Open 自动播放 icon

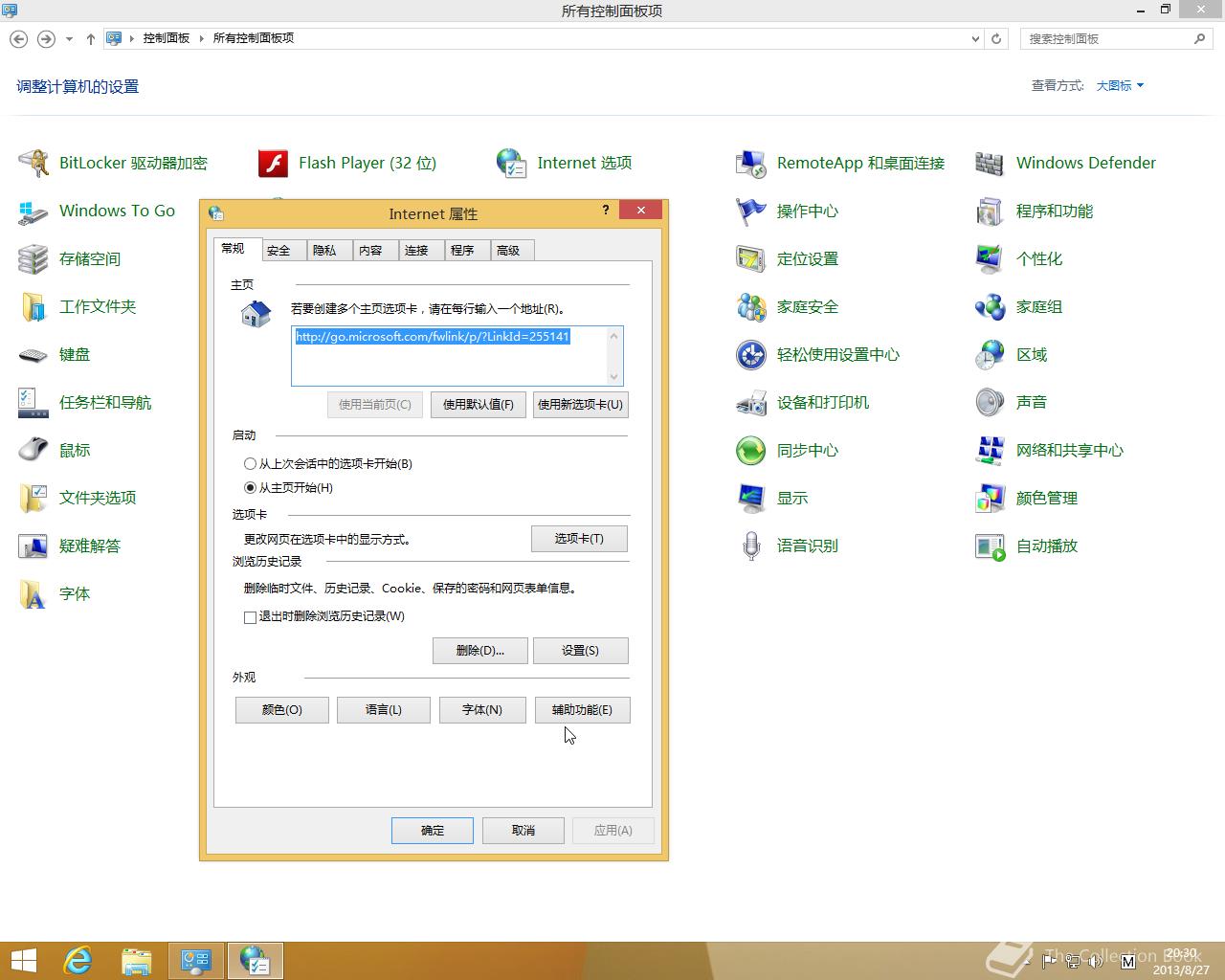coord(991,546)
